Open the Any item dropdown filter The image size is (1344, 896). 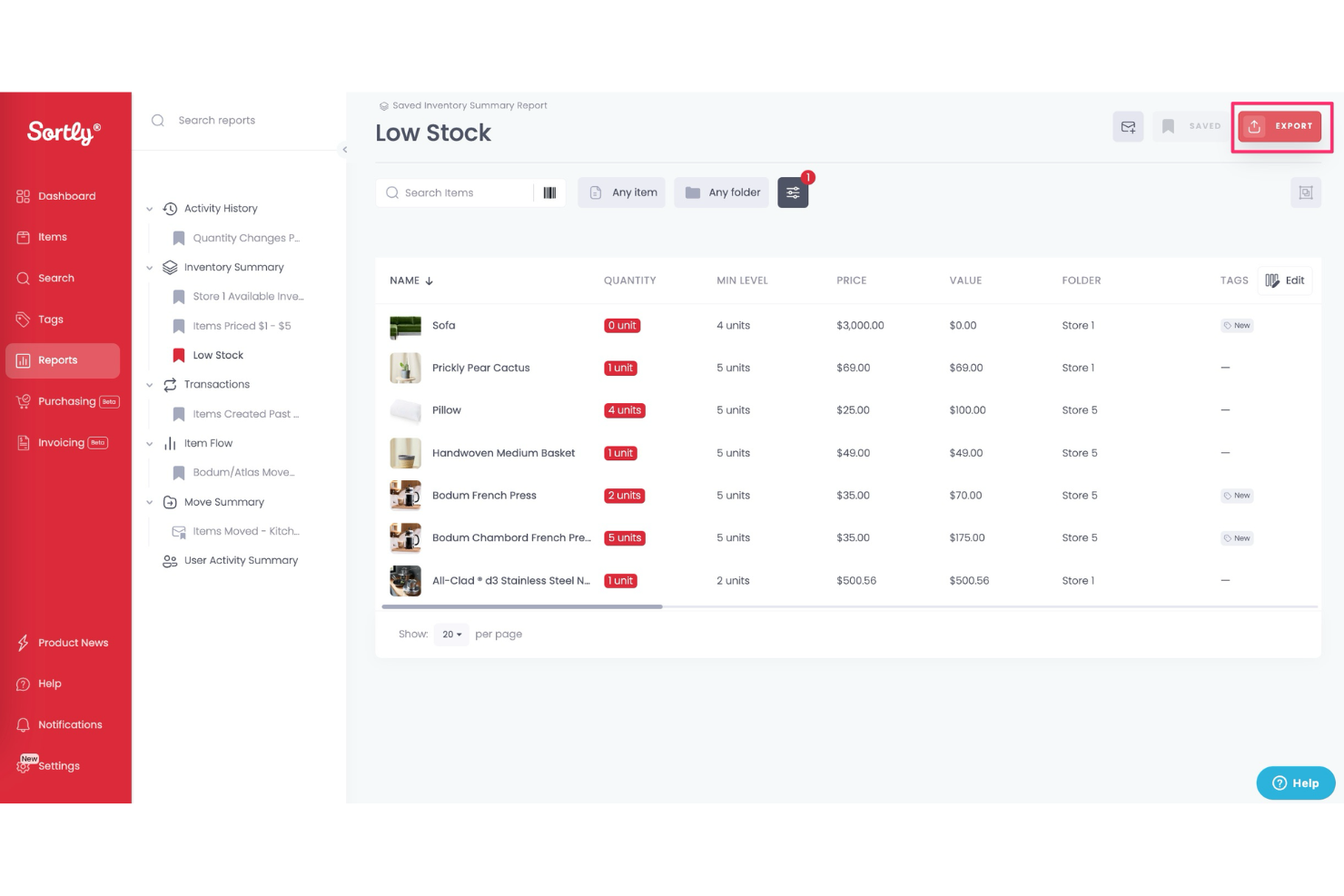click(x=621, y=192)
